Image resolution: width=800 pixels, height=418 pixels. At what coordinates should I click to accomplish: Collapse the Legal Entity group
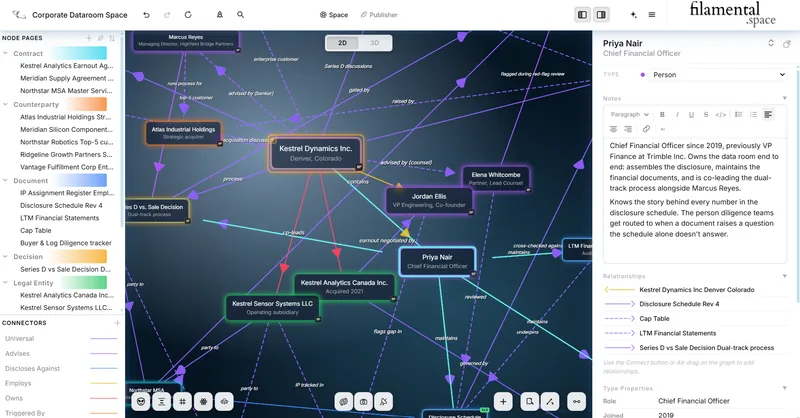[x=5, y=283]
